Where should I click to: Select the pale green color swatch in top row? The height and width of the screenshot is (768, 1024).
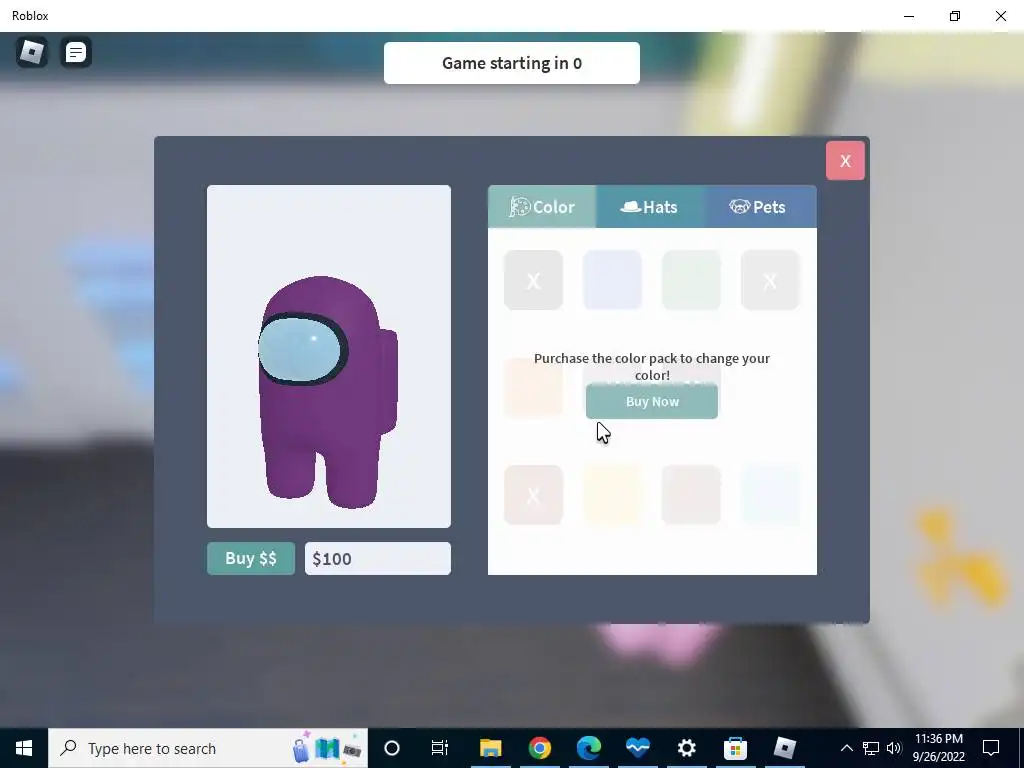pyautogui.click(x=691, y=280)
